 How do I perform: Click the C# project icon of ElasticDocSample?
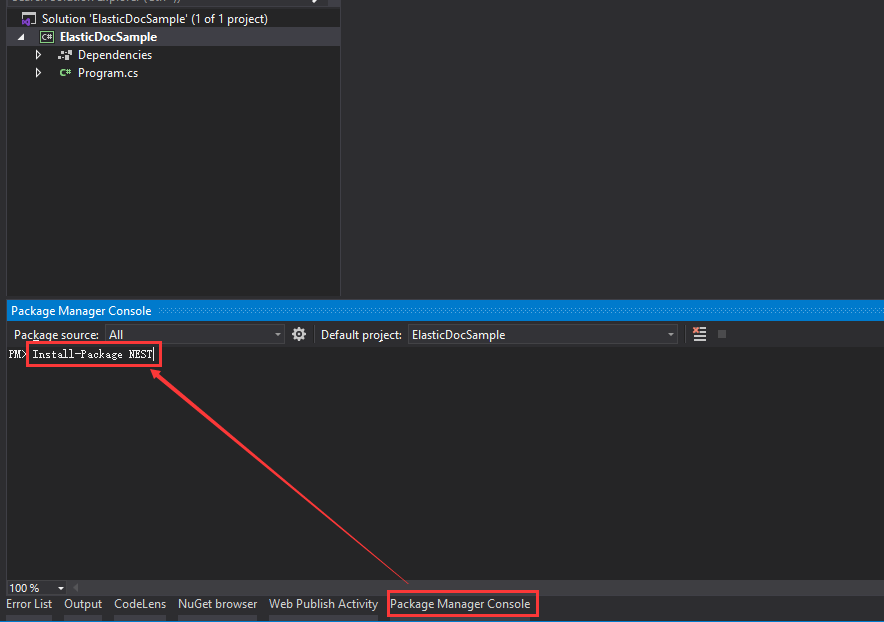[47, 37]
